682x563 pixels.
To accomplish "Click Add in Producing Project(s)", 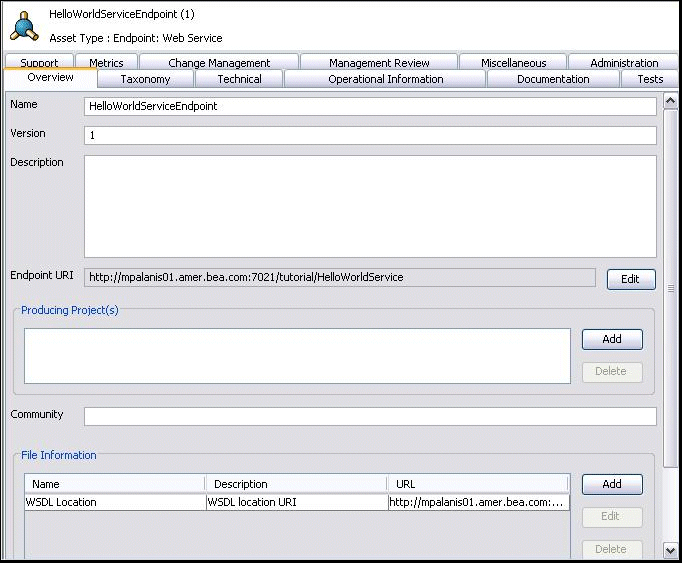I will (612, 339).
